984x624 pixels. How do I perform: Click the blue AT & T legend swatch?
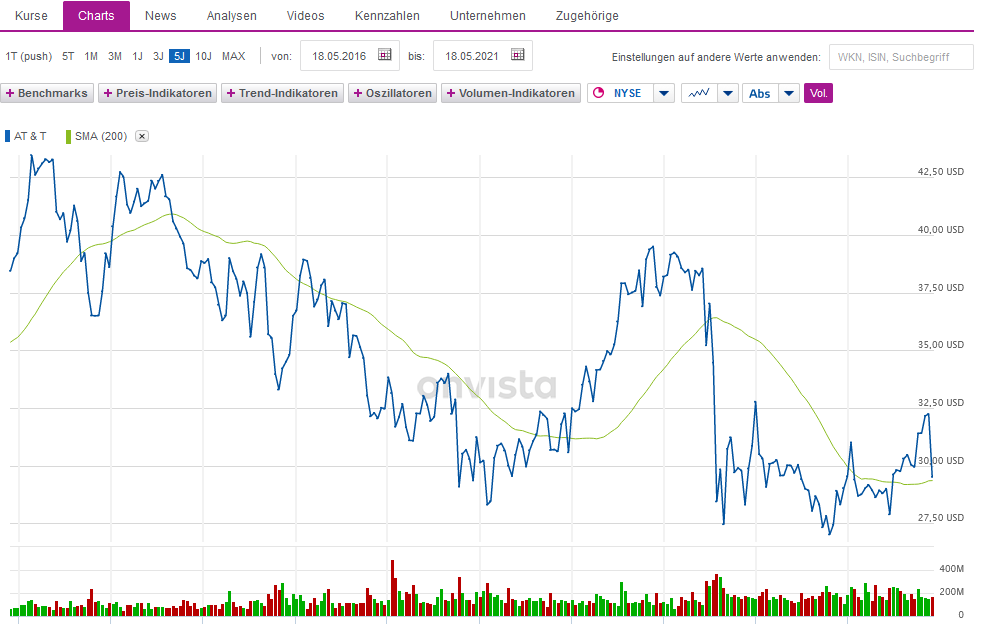(x=8, y=136)
